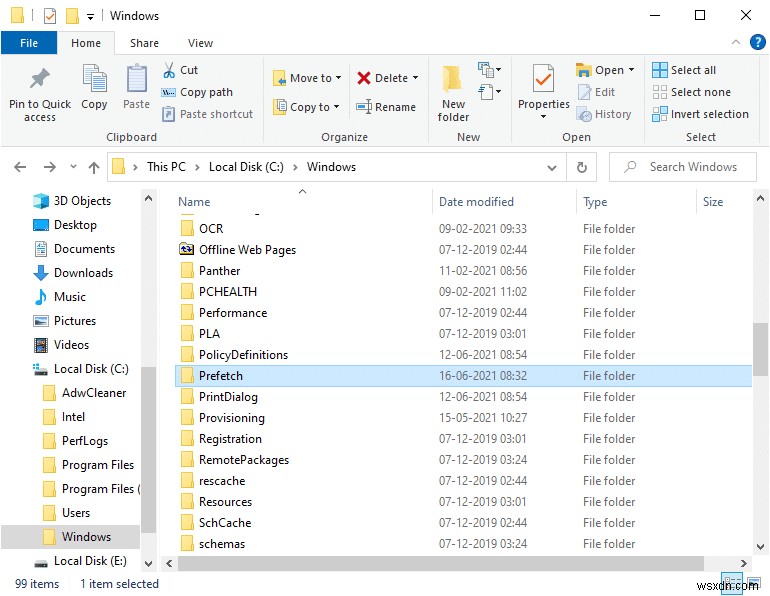Click Select none

pos(691,92)
